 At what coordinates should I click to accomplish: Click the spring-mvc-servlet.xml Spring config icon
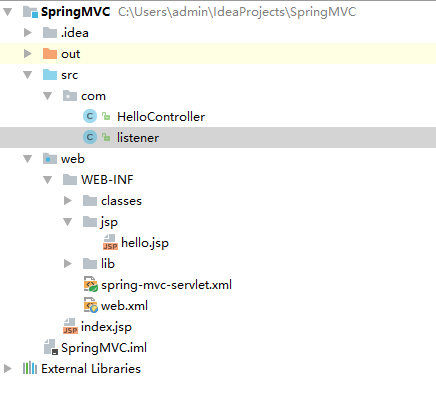coord(91,284)
